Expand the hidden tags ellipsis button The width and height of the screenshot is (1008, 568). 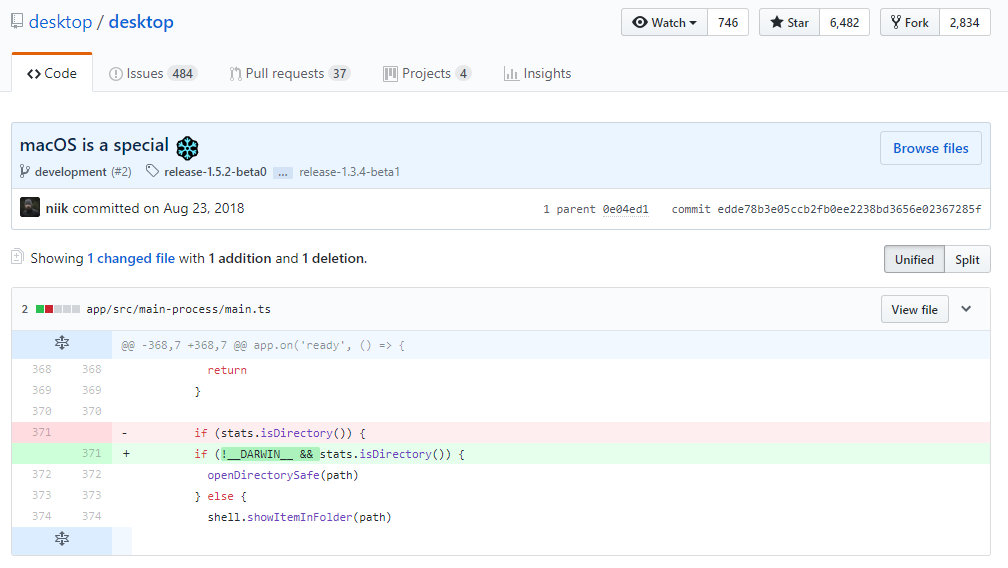[x=283, y=172]
